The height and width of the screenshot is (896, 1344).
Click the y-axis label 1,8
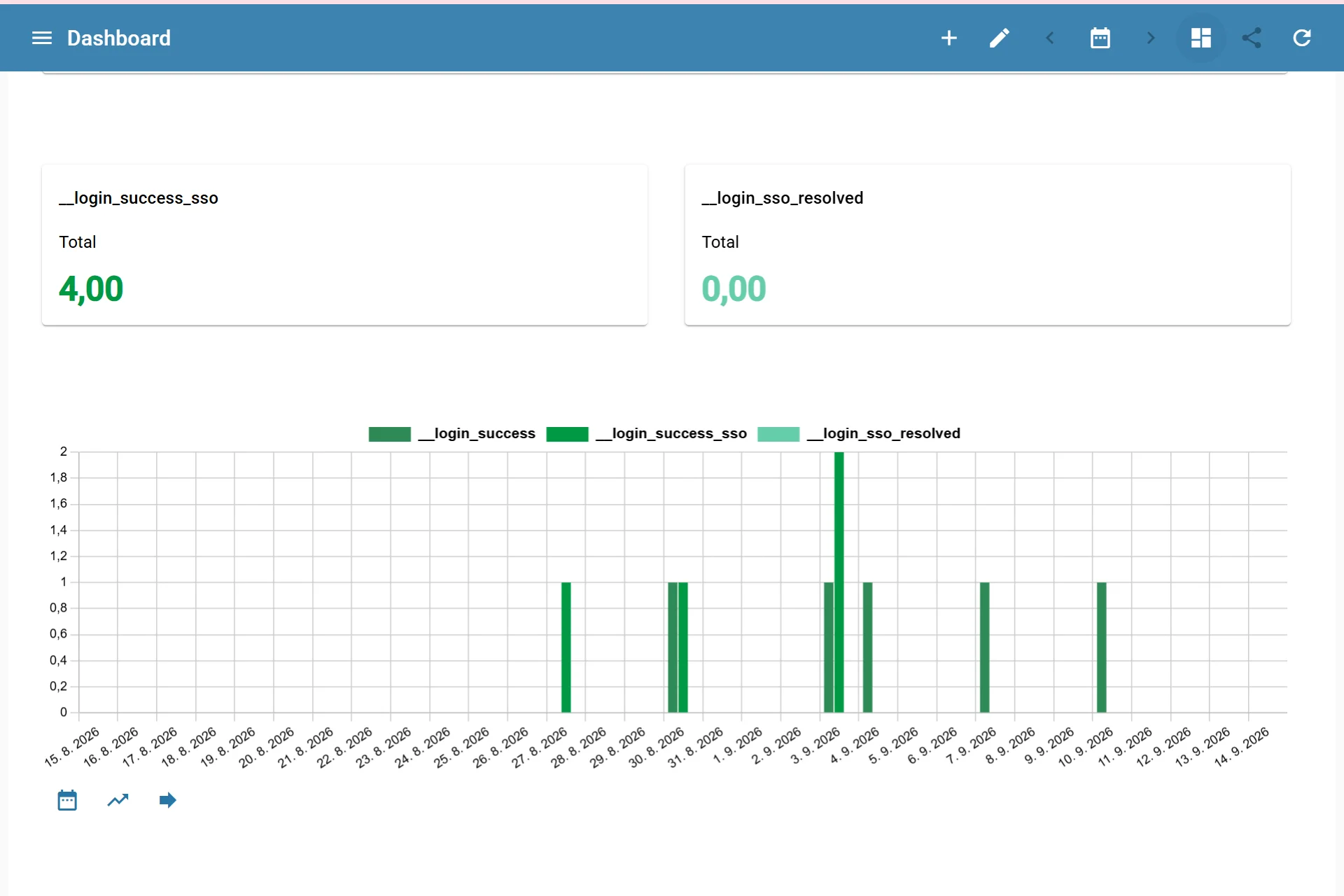click(x=59, y=477)
